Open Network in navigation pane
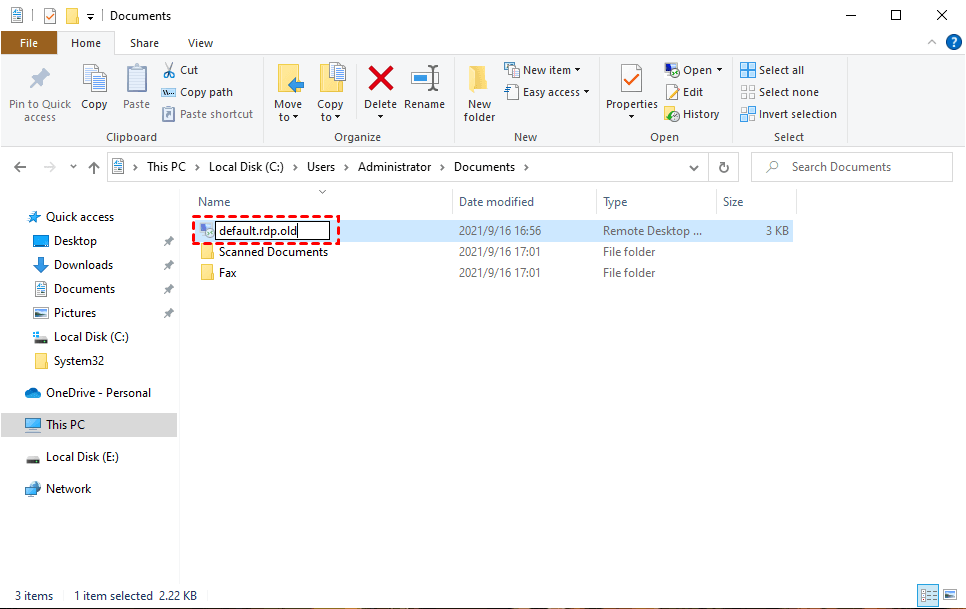The height and width of the screenshot is (609, 966). point(68,489)
